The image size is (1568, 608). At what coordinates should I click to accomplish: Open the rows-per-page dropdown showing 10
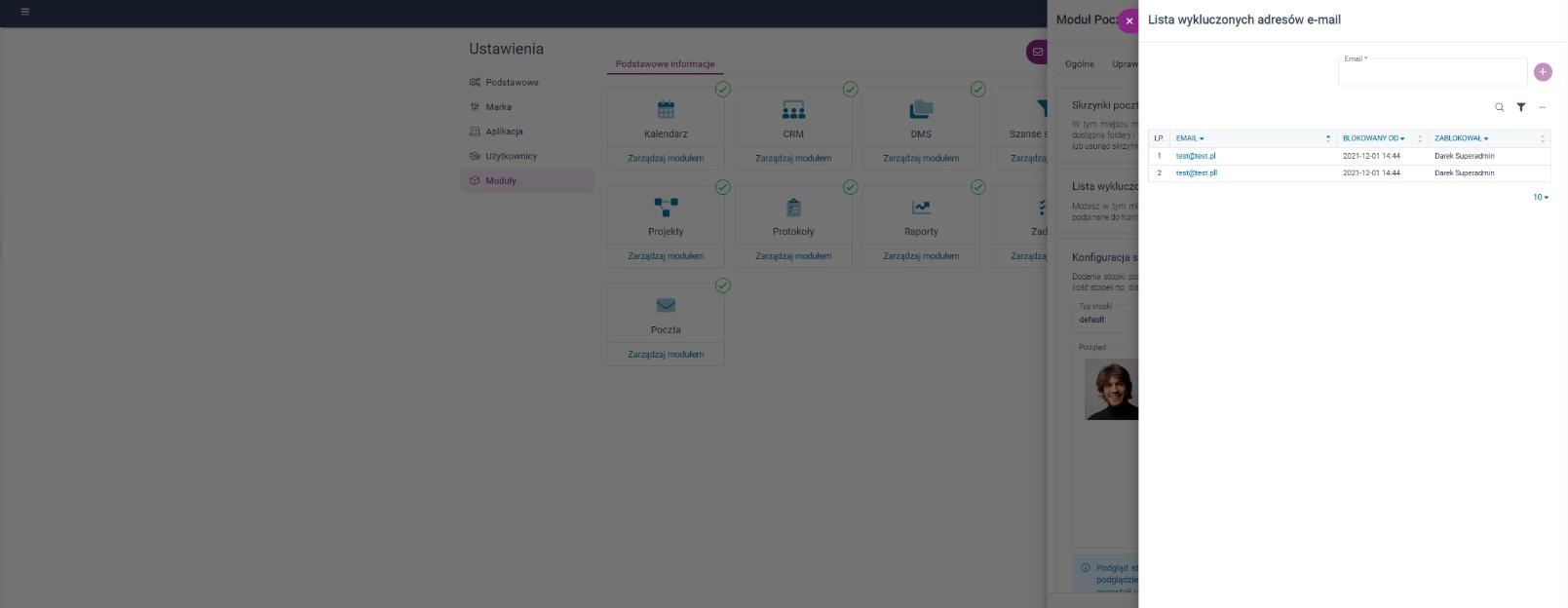tap(1541, 198)
